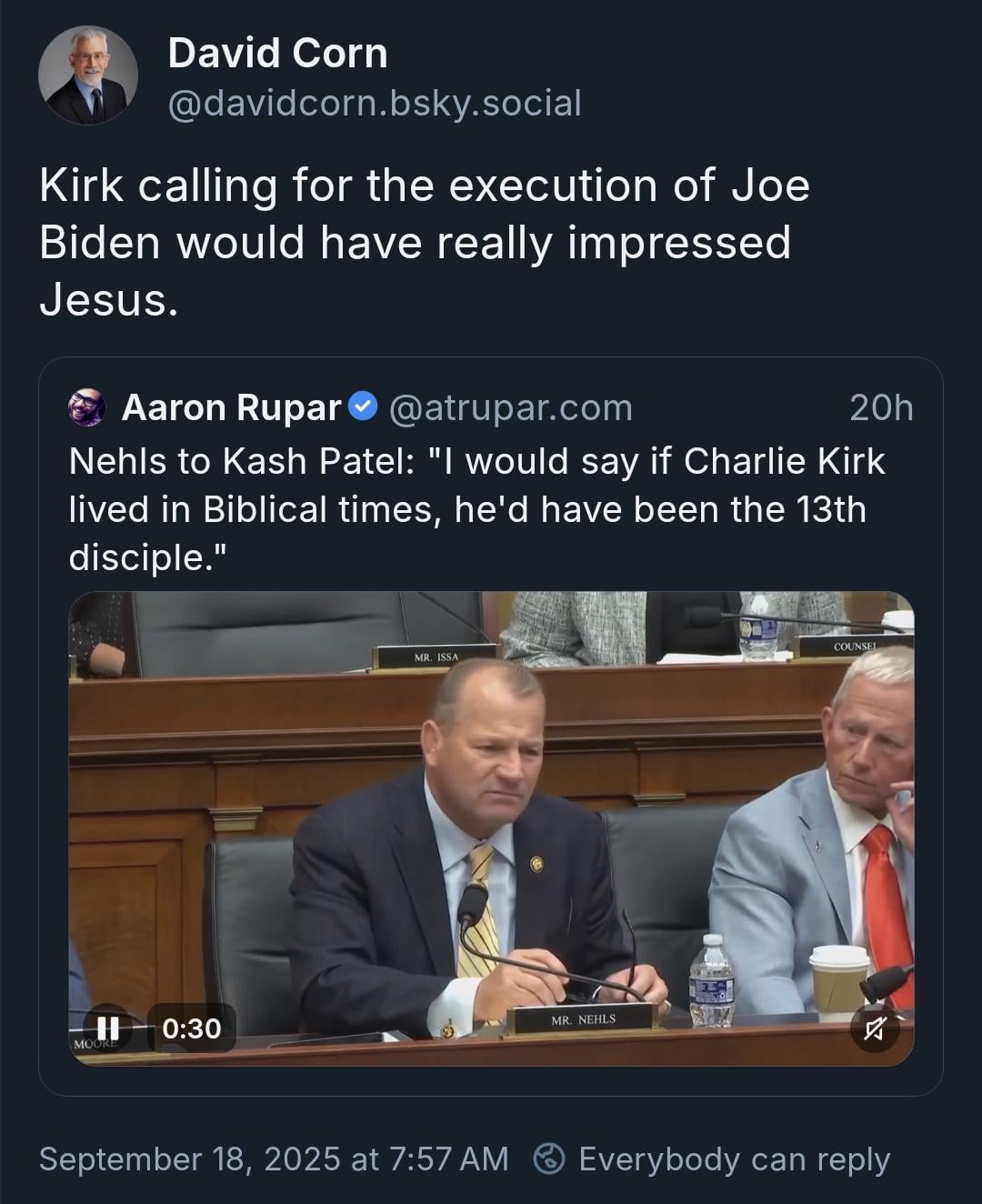
Task: Open the quoted post text about Nehls
Action: click(x=476, y=509)
